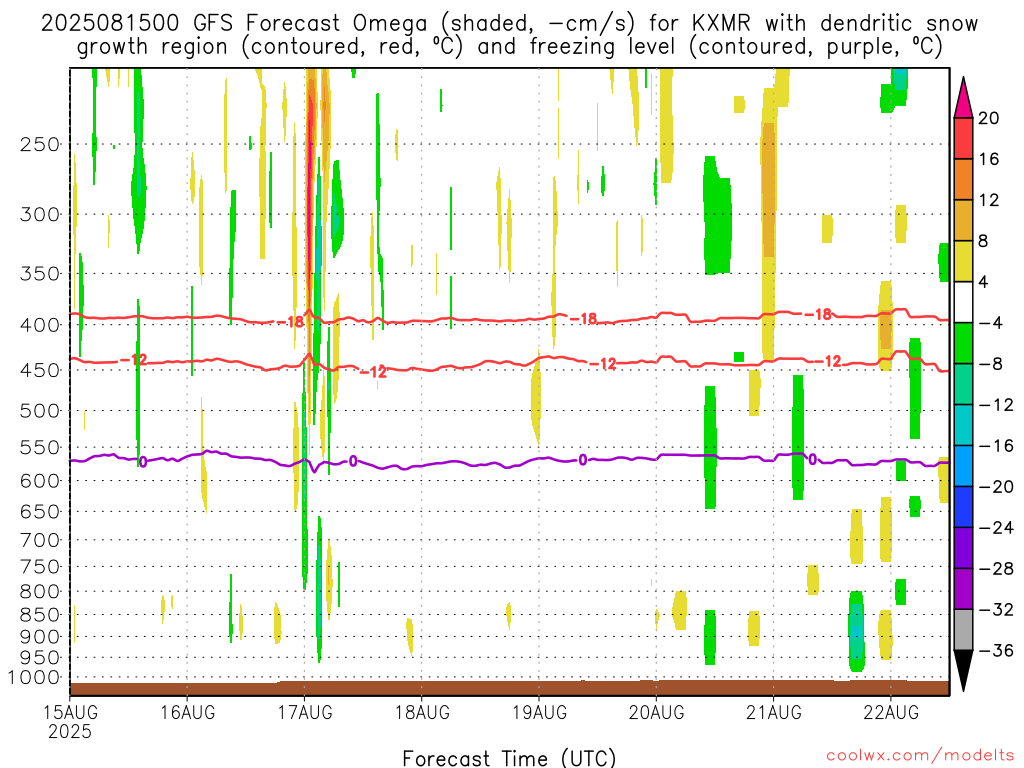Click the 900 pressure level label
1024x768 pixels.
(40, 637)
